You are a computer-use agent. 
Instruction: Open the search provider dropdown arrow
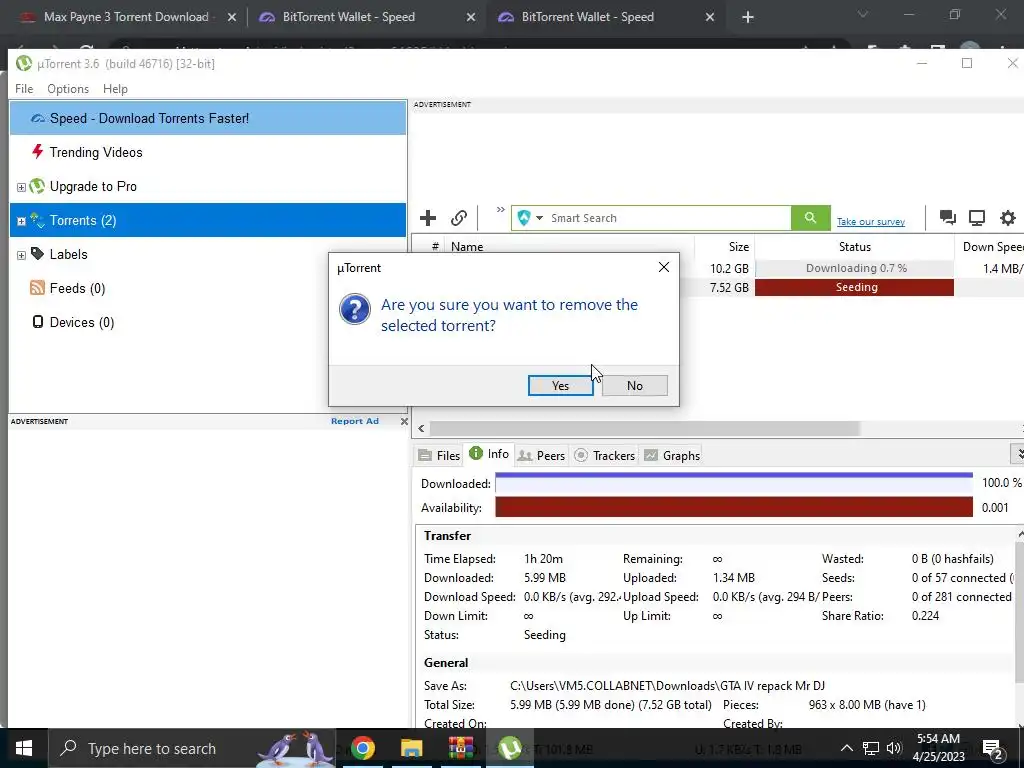(539, 218)
